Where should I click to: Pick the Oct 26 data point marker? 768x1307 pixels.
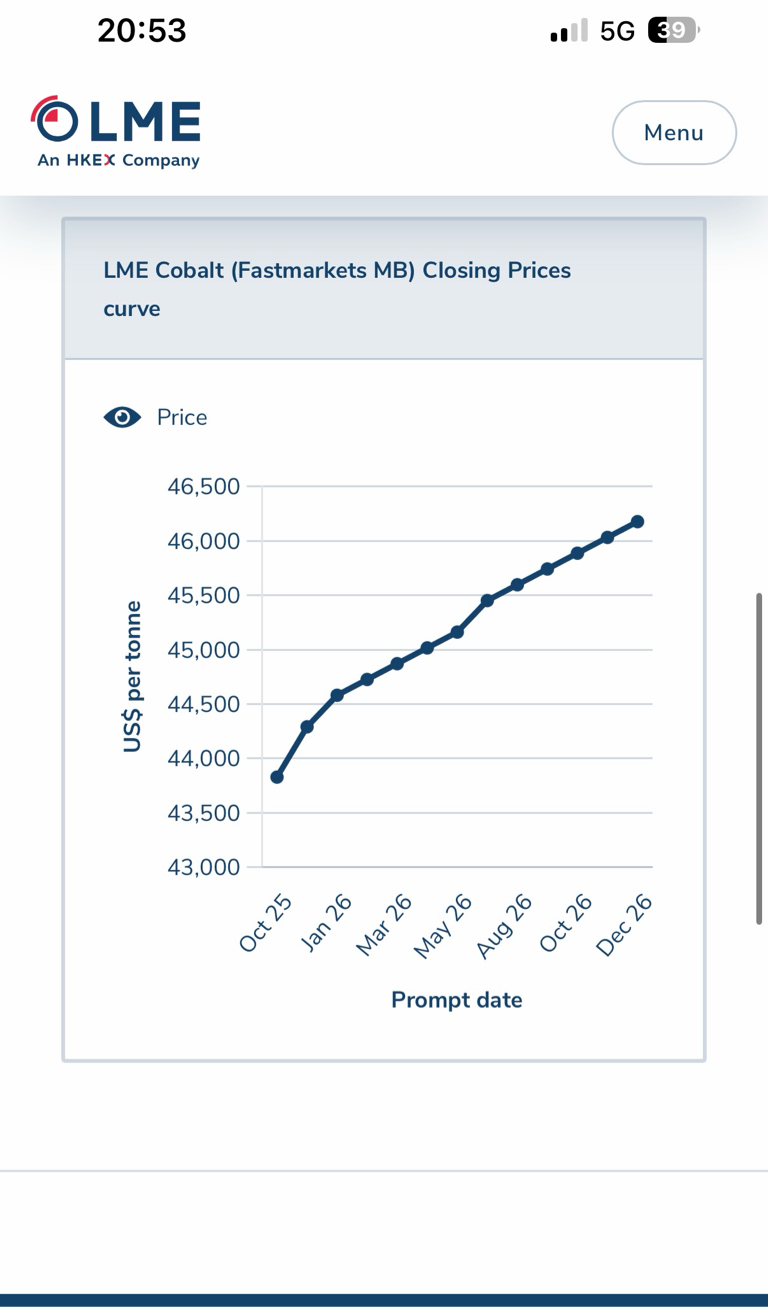point(577,553)
